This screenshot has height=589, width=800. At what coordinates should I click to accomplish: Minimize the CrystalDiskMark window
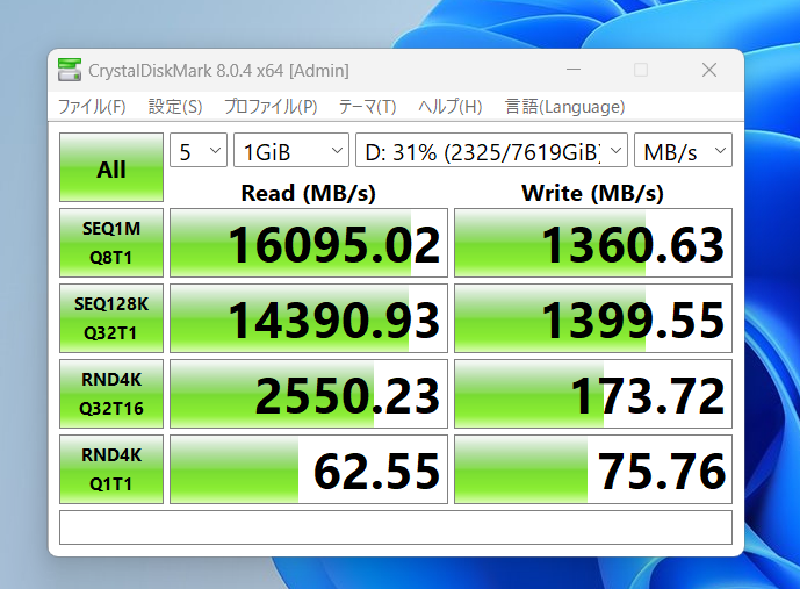574,70
